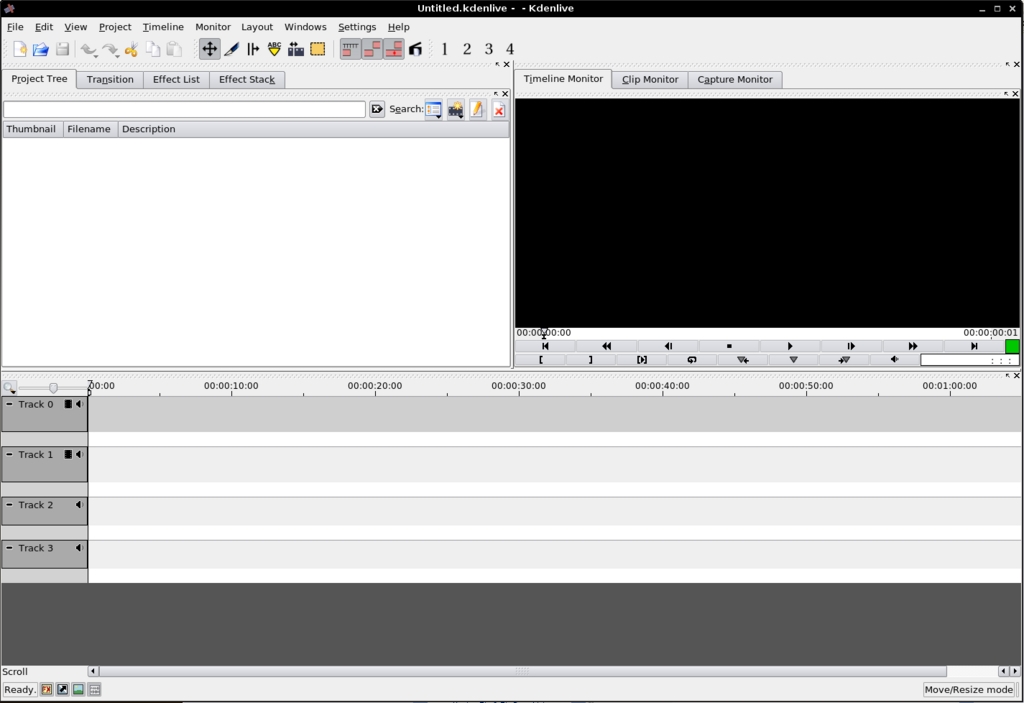This screenshot has height=703, width=1024.
Task: Click the Cut (scissors) toolbar icon
Action: (131, 48)
